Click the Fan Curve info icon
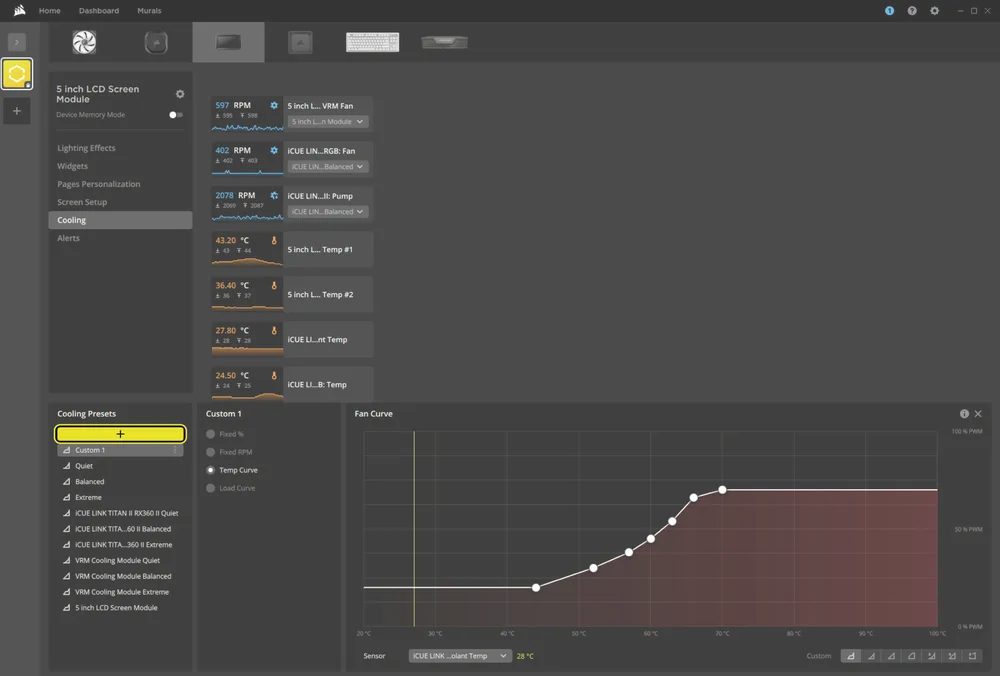Image resolution: width=1000 pixels, height=676 pixels. (964, 414)
